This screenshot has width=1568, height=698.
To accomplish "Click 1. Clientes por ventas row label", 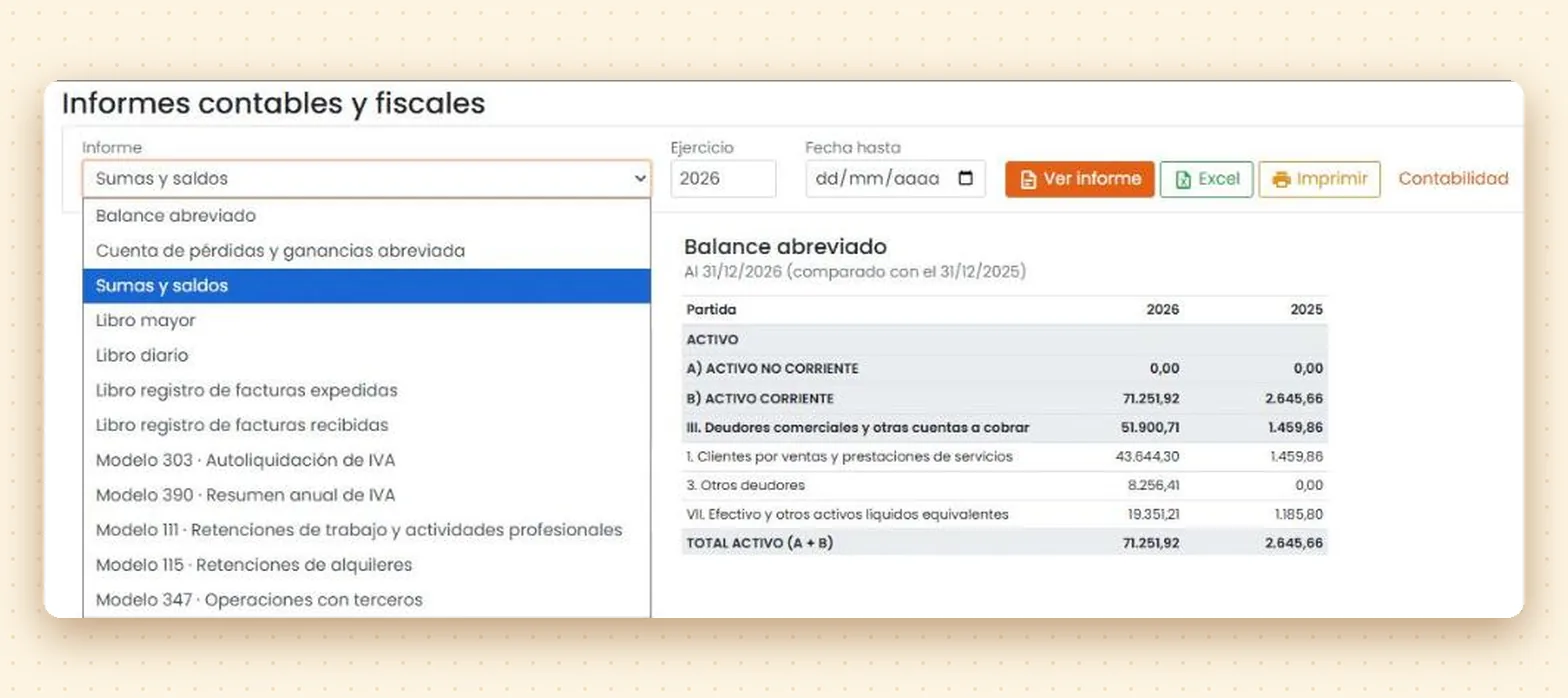I will [849, 456].
